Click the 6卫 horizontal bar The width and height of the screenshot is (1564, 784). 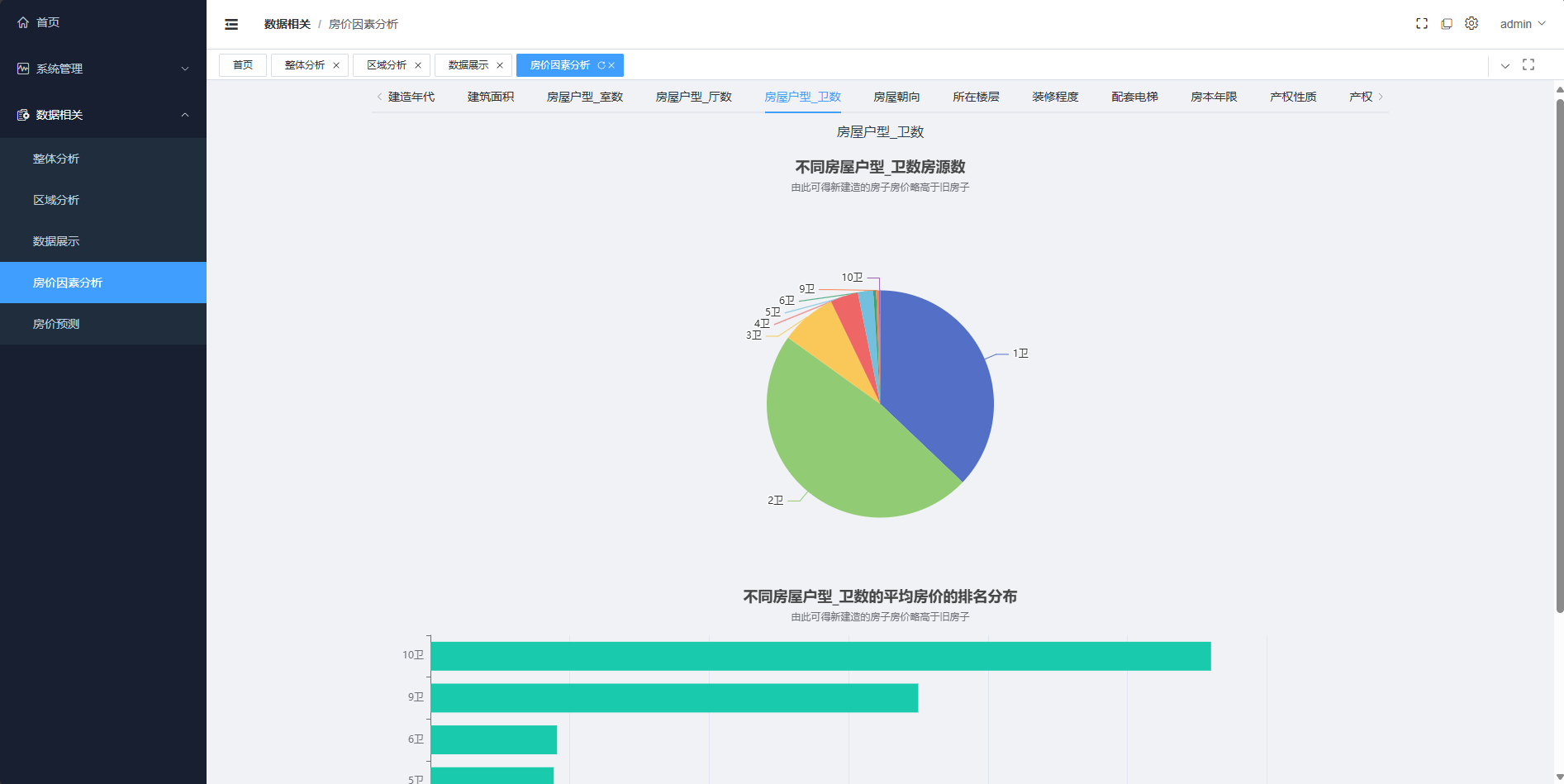click(494, 739)
